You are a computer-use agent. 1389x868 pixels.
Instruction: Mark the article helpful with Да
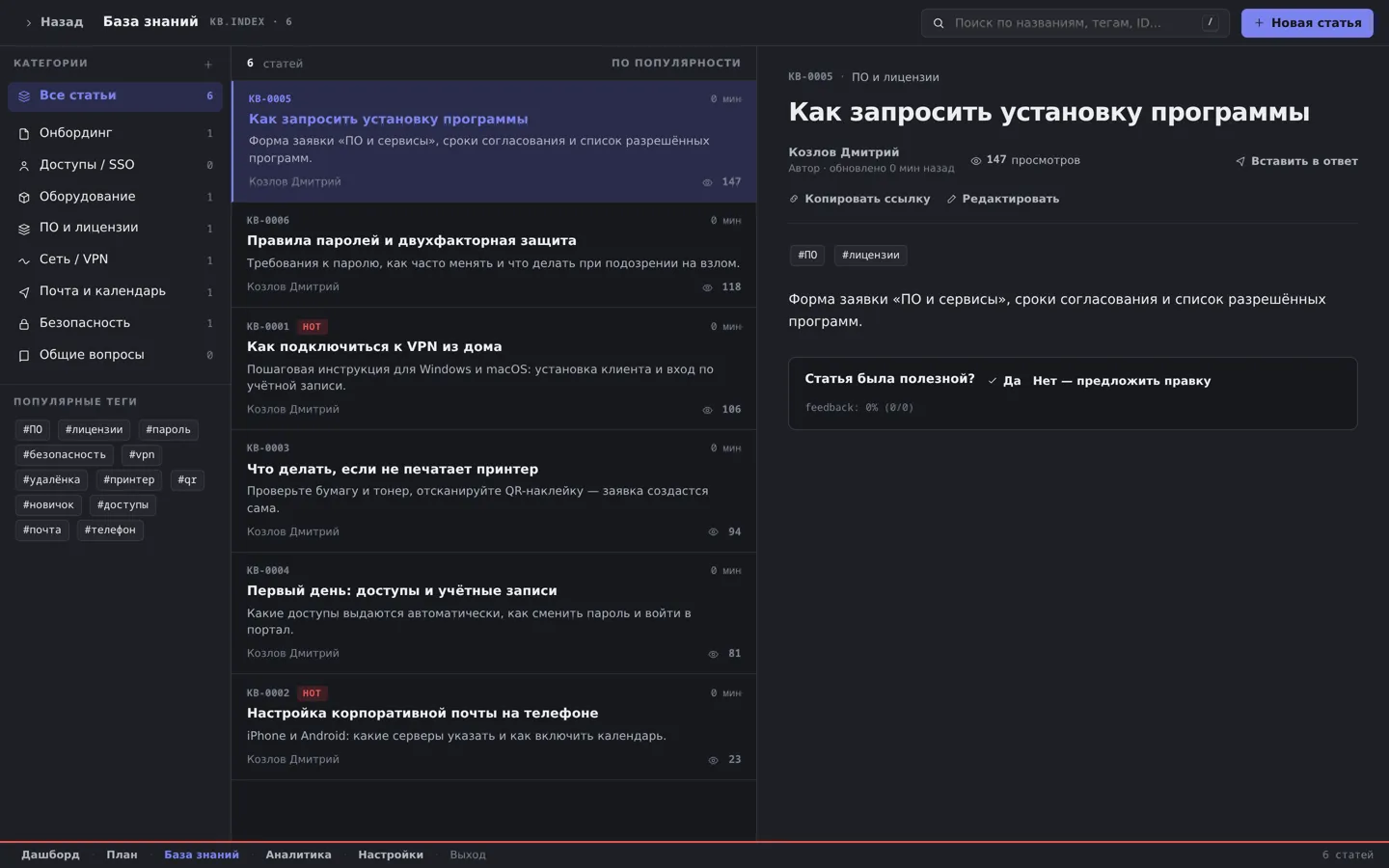[x=1004, y=381]
